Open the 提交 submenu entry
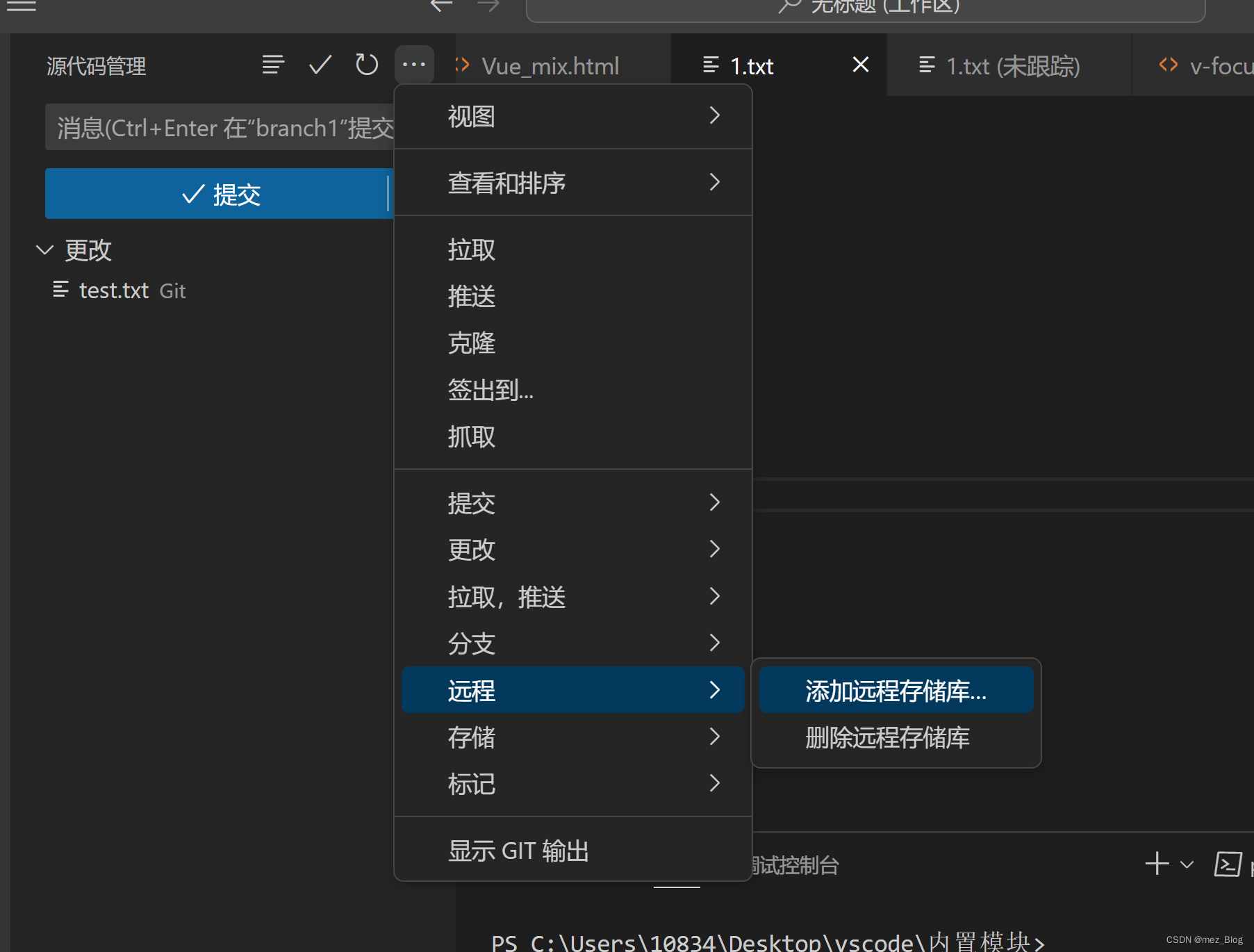Screen dimensions: 1254x952 [x=573, y=503]
